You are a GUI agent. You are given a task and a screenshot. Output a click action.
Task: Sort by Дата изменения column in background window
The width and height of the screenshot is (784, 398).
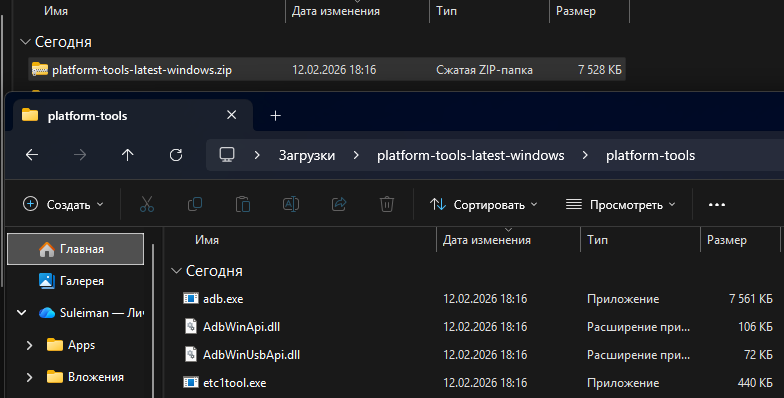point(336,11)
